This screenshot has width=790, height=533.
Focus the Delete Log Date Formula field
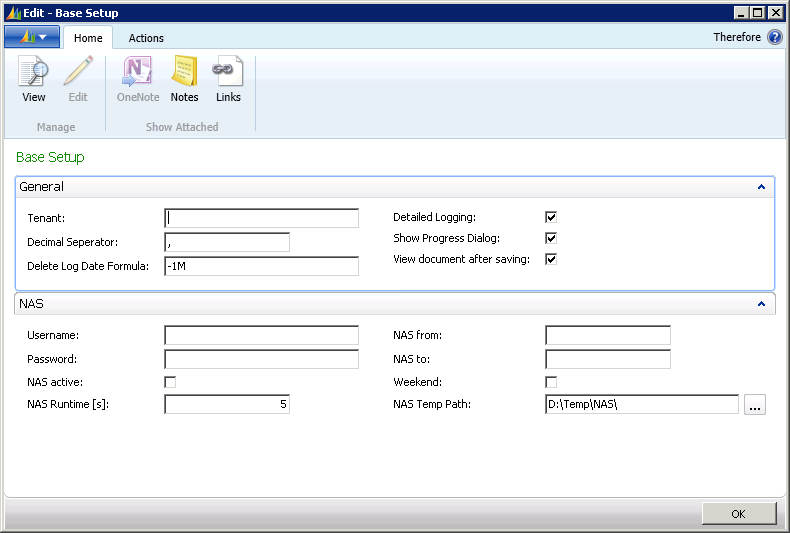(x=261, y=266)
